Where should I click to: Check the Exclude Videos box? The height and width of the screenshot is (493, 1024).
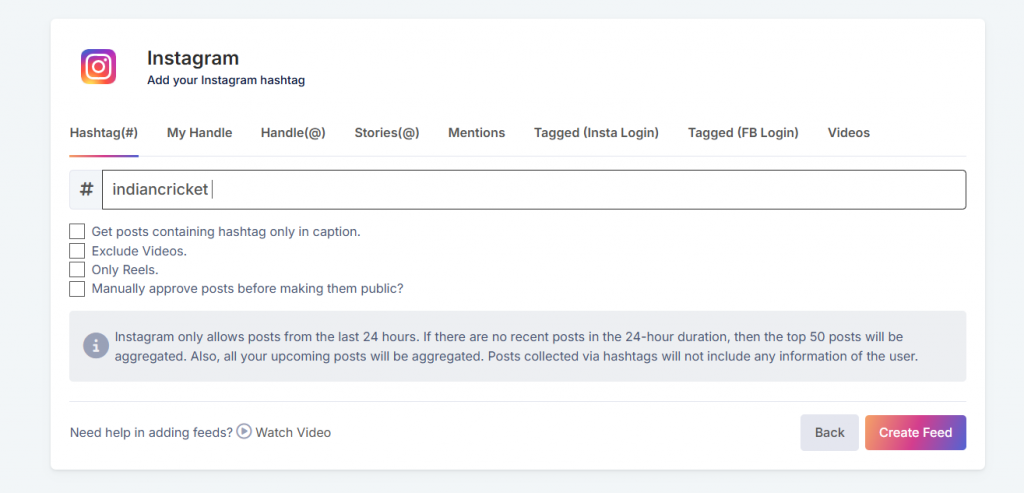[x=77, y=250]
